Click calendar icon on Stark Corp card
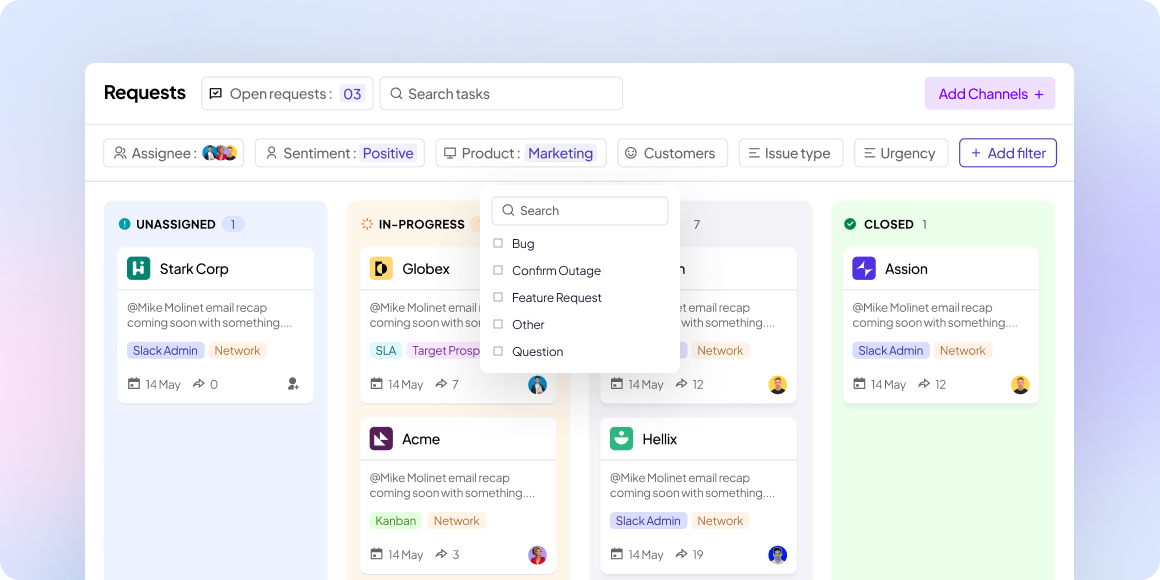The height and width of the screenshot is (580, 1160). click(134, 384)
